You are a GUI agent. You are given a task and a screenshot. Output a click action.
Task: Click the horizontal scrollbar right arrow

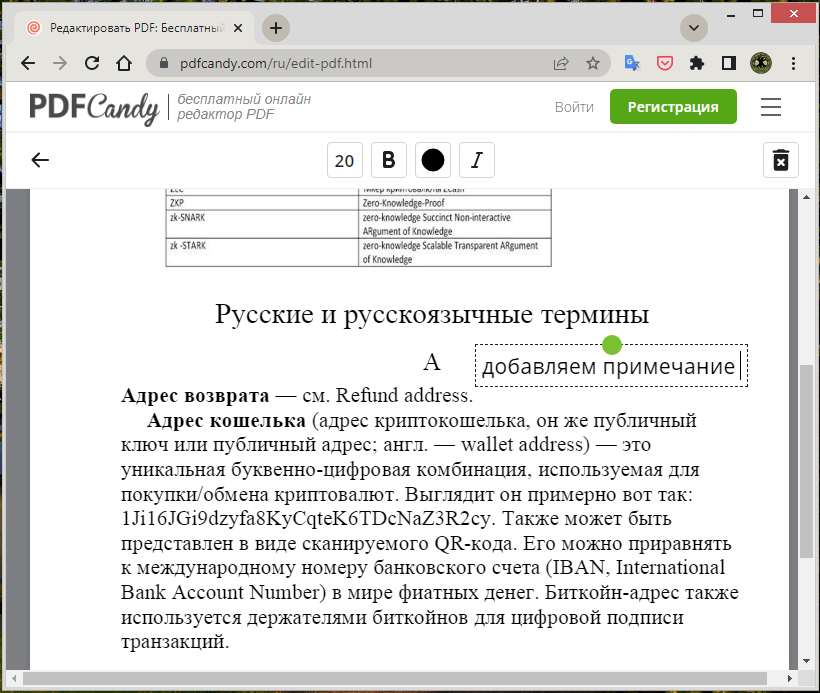(790, 679)
